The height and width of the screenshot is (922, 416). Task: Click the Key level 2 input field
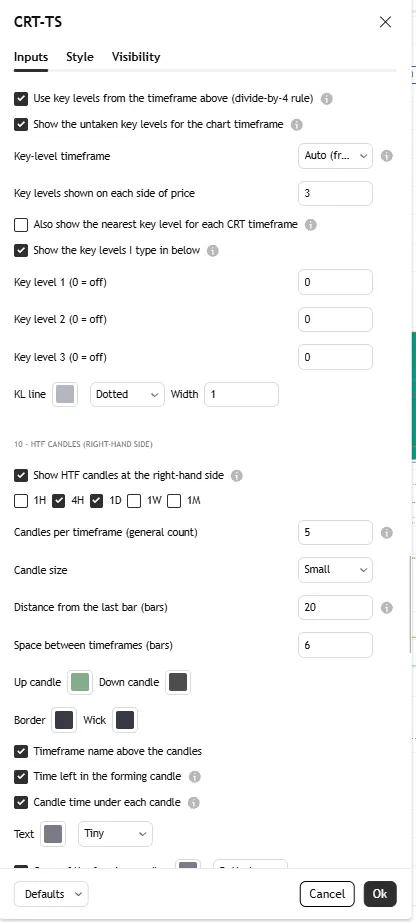tap(335, 319)
